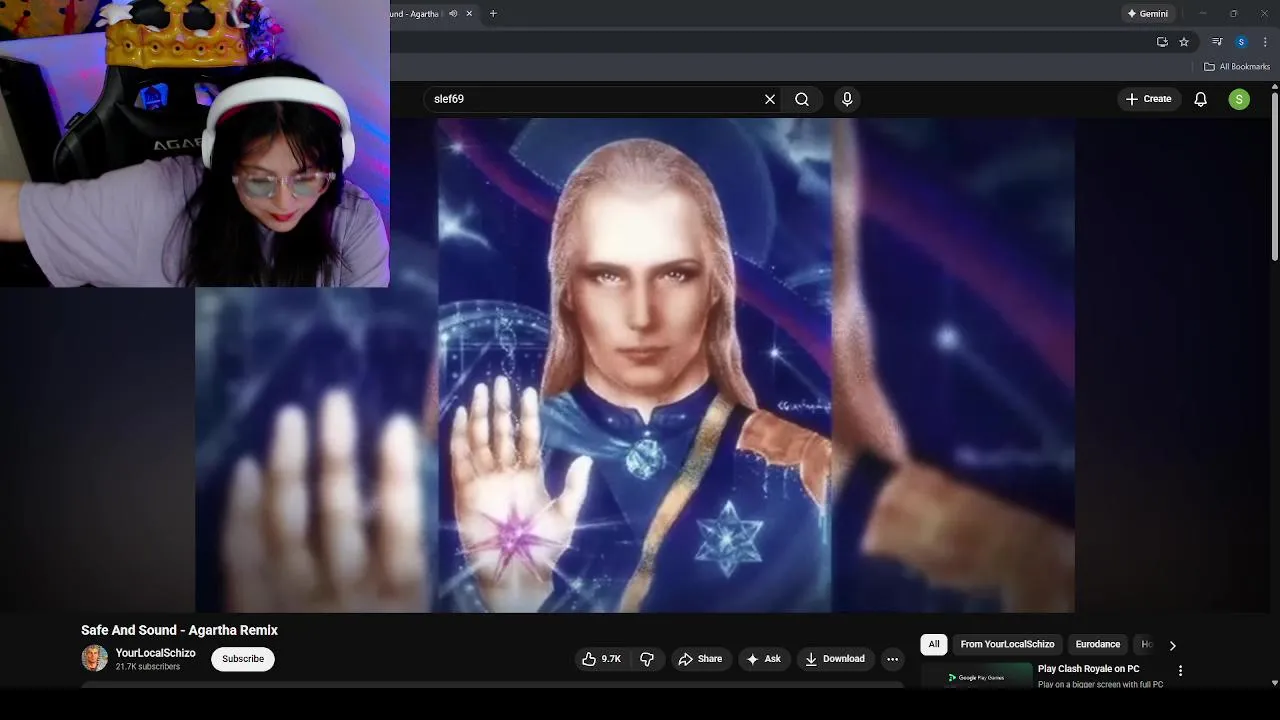The width and height of the screenshot is (1280, 720).
Task: Open the All Bookmarks folder
Action: coord(1237,67)
